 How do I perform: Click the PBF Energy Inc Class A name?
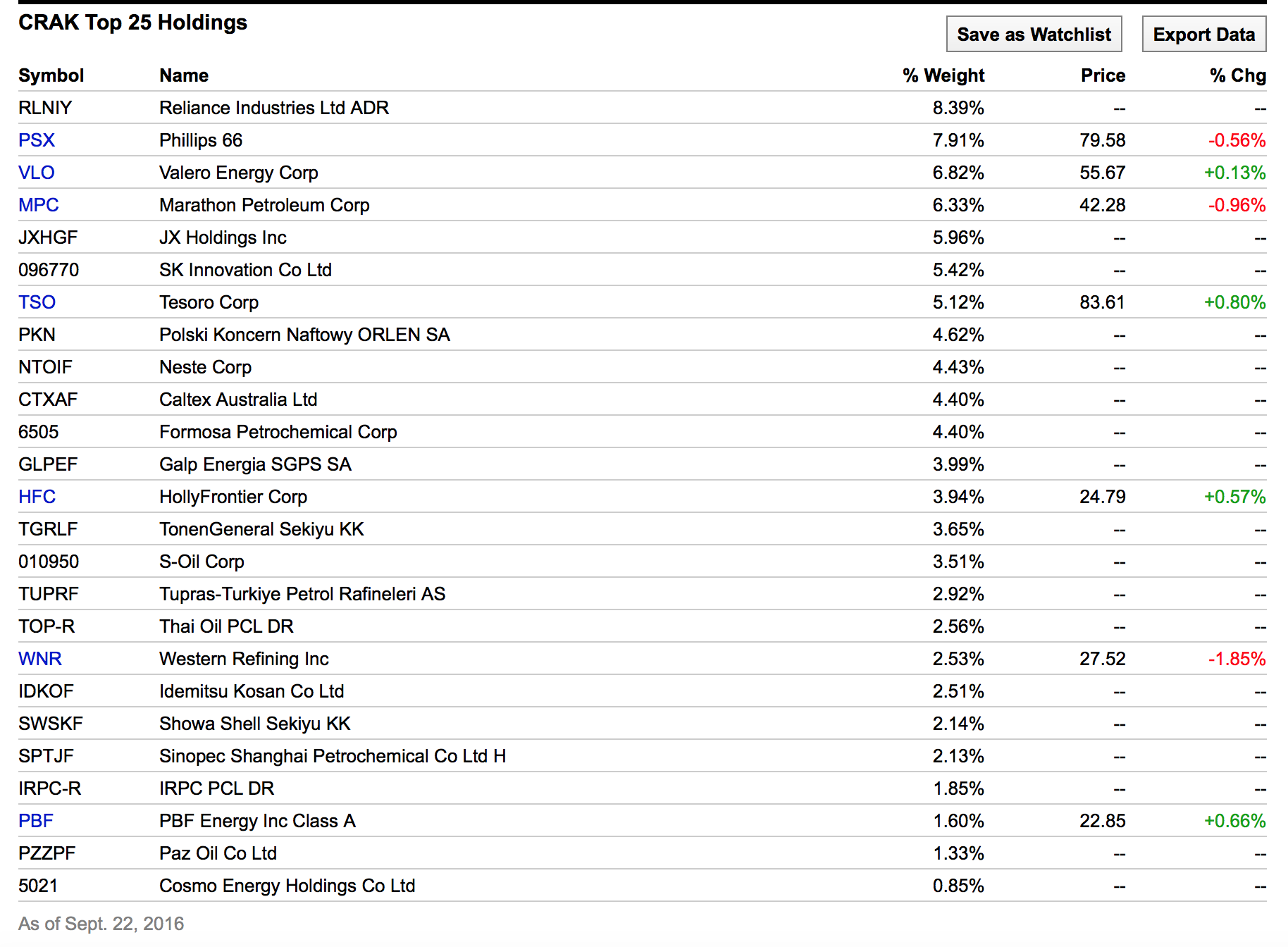[x=257, y=821]
